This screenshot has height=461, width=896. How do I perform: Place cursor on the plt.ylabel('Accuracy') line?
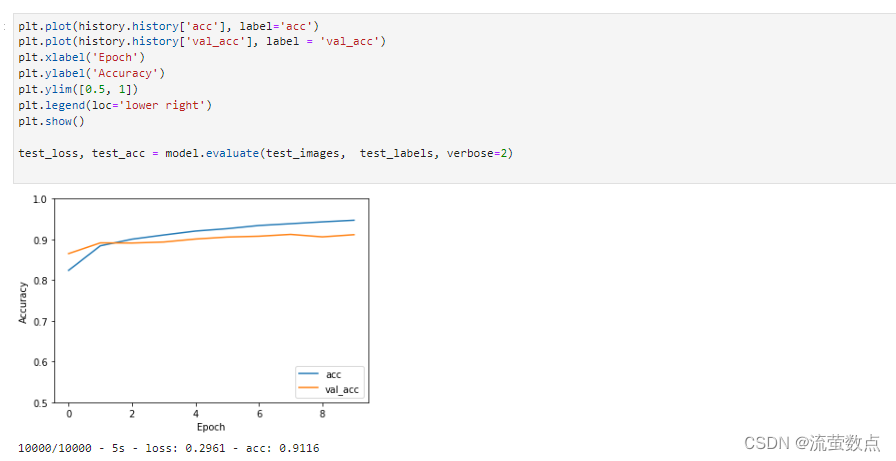[x=91, y=73]
